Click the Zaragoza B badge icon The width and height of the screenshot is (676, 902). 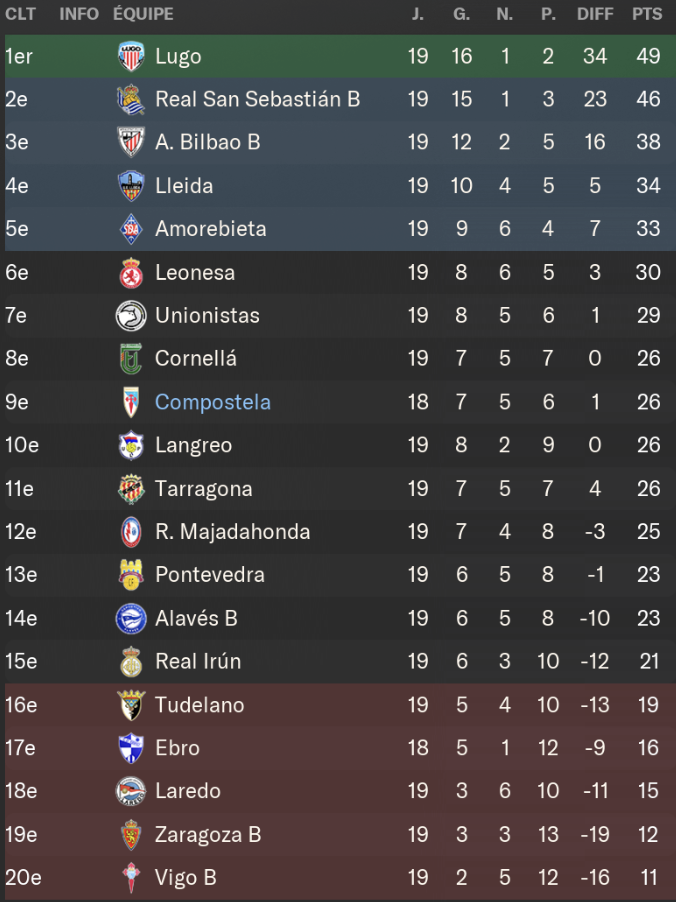tap(131, 835)
